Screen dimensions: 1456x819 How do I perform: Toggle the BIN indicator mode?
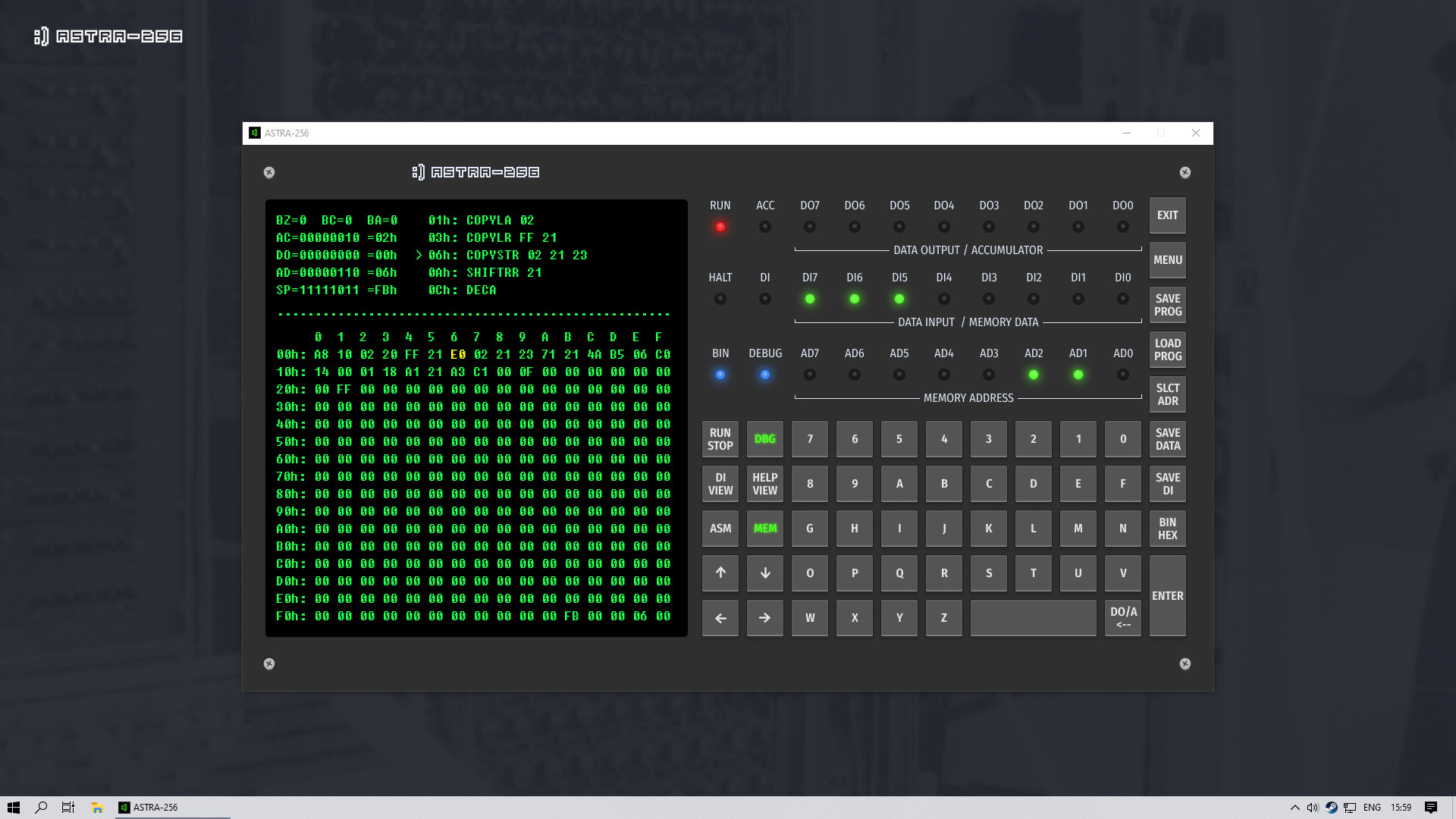[720, 374]
